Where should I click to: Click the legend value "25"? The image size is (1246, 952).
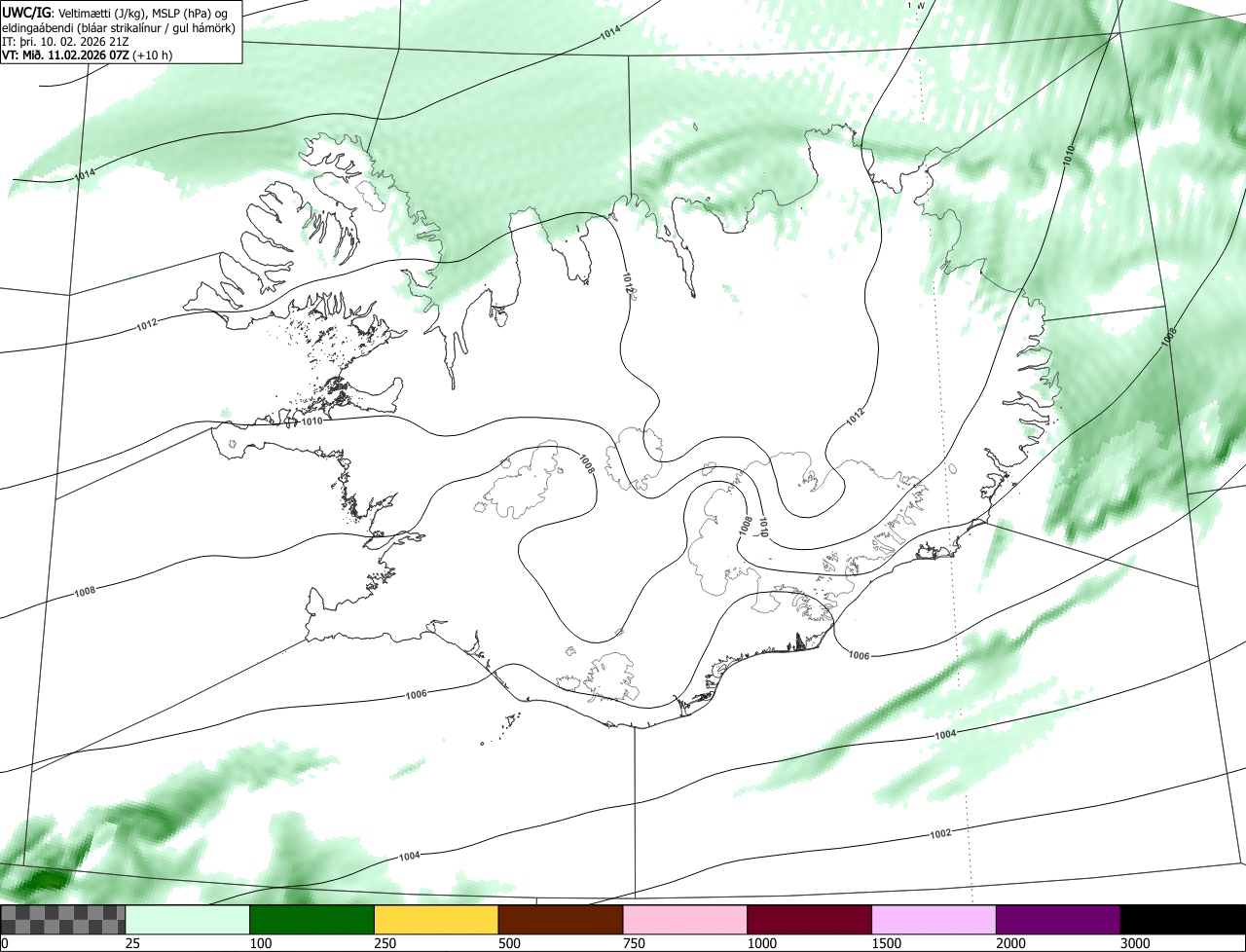[x=132, y=943]
